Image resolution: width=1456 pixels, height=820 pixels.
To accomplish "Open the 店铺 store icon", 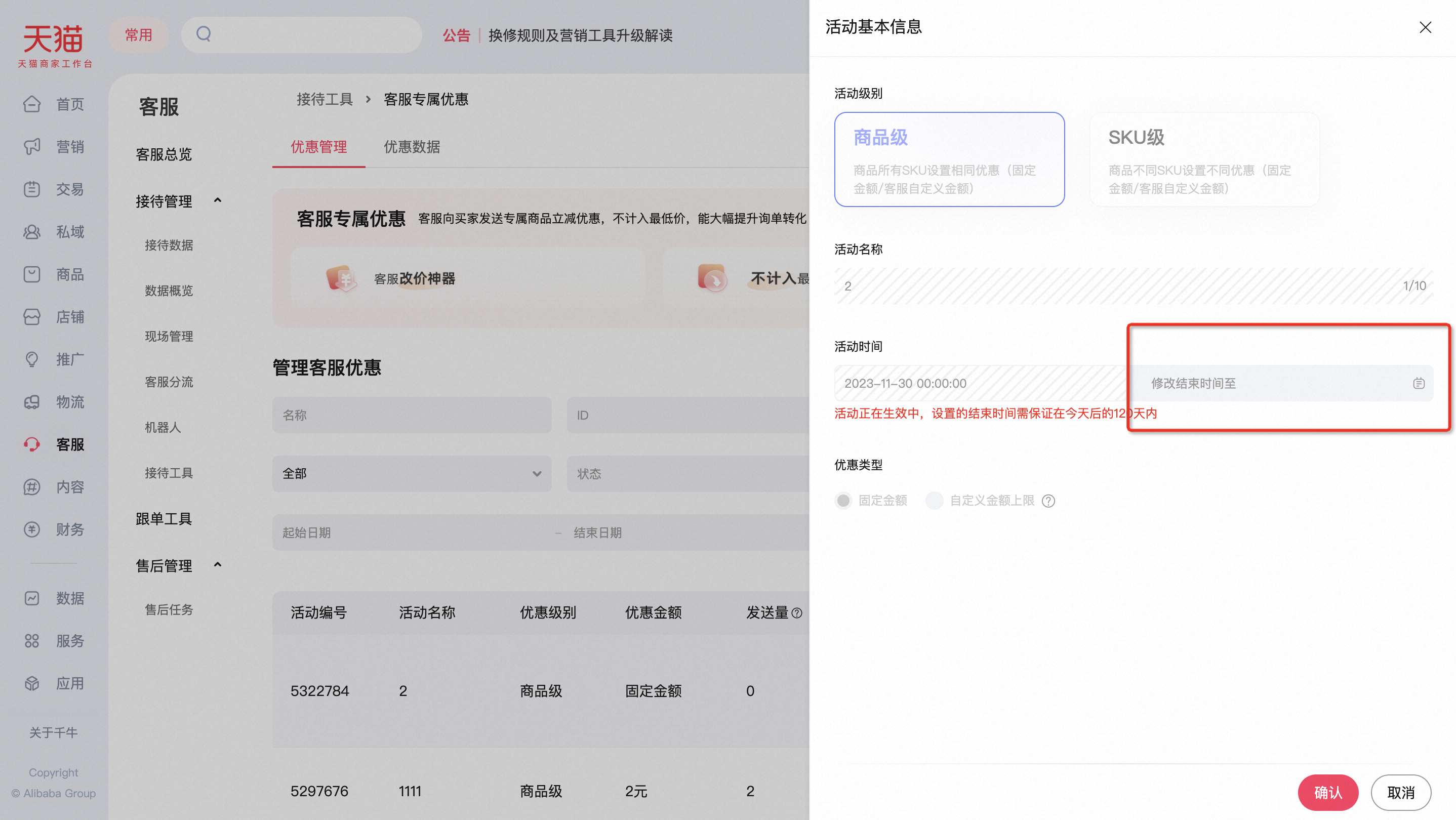I will tap(32, 316).
